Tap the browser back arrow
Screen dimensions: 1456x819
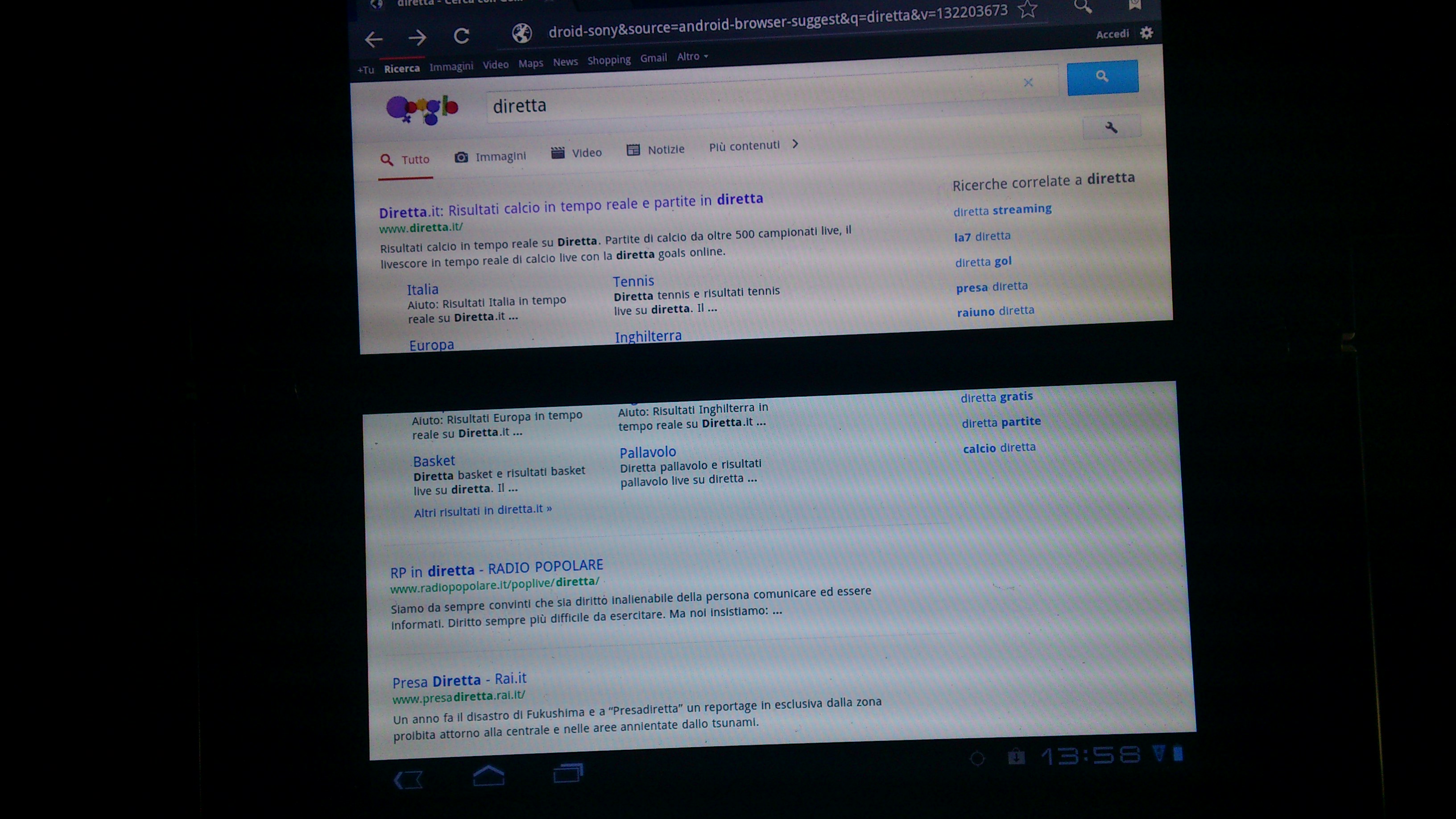click(374, 39)
